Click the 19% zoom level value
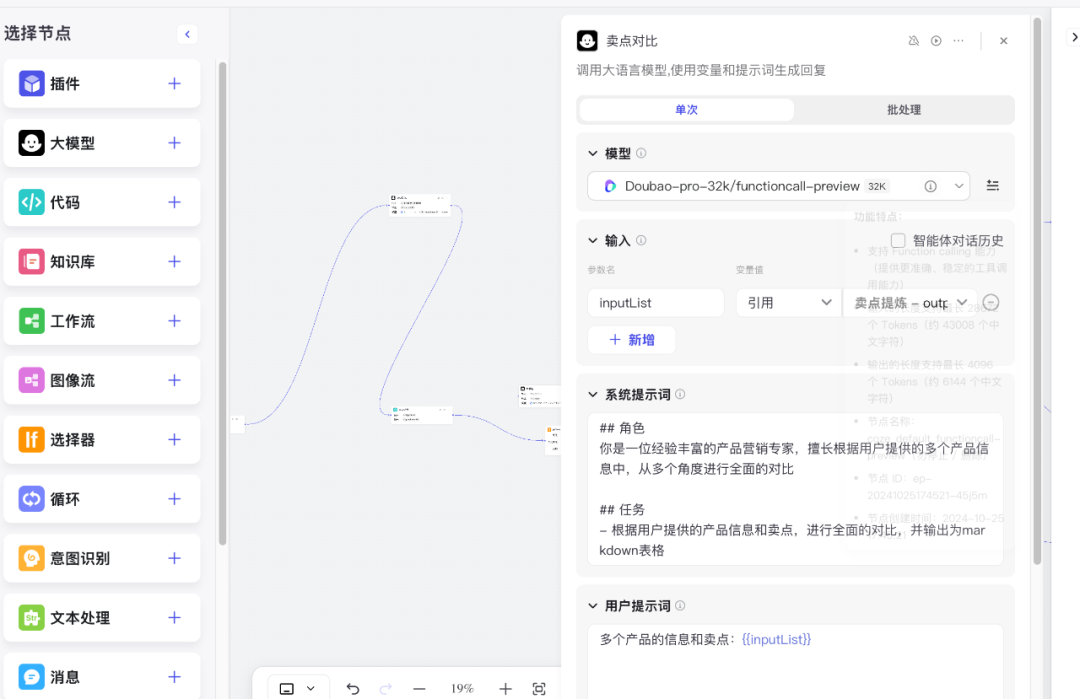The width and height of the screenshot is (1080, 699). coord(462,688)
